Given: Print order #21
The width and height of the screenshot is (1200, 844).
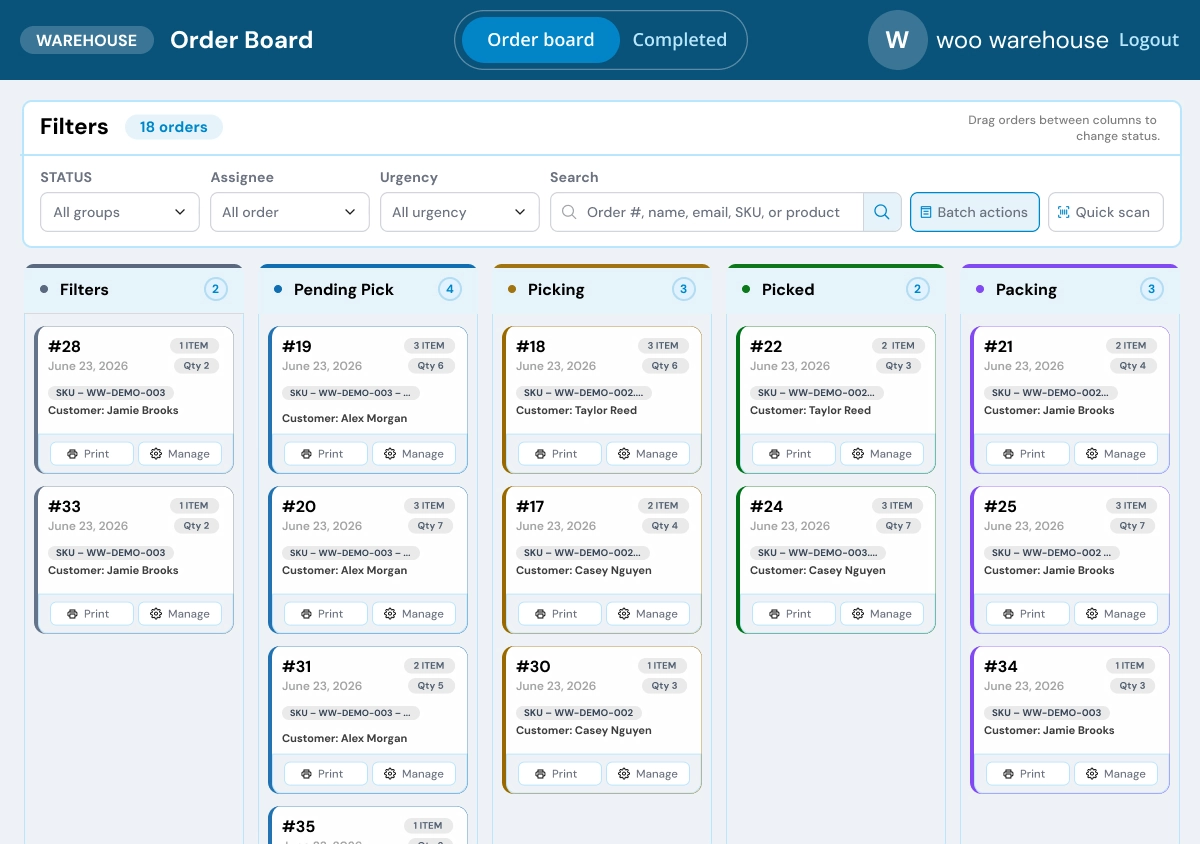Looking at the screenshot, I should click(x=1028, y=454).
